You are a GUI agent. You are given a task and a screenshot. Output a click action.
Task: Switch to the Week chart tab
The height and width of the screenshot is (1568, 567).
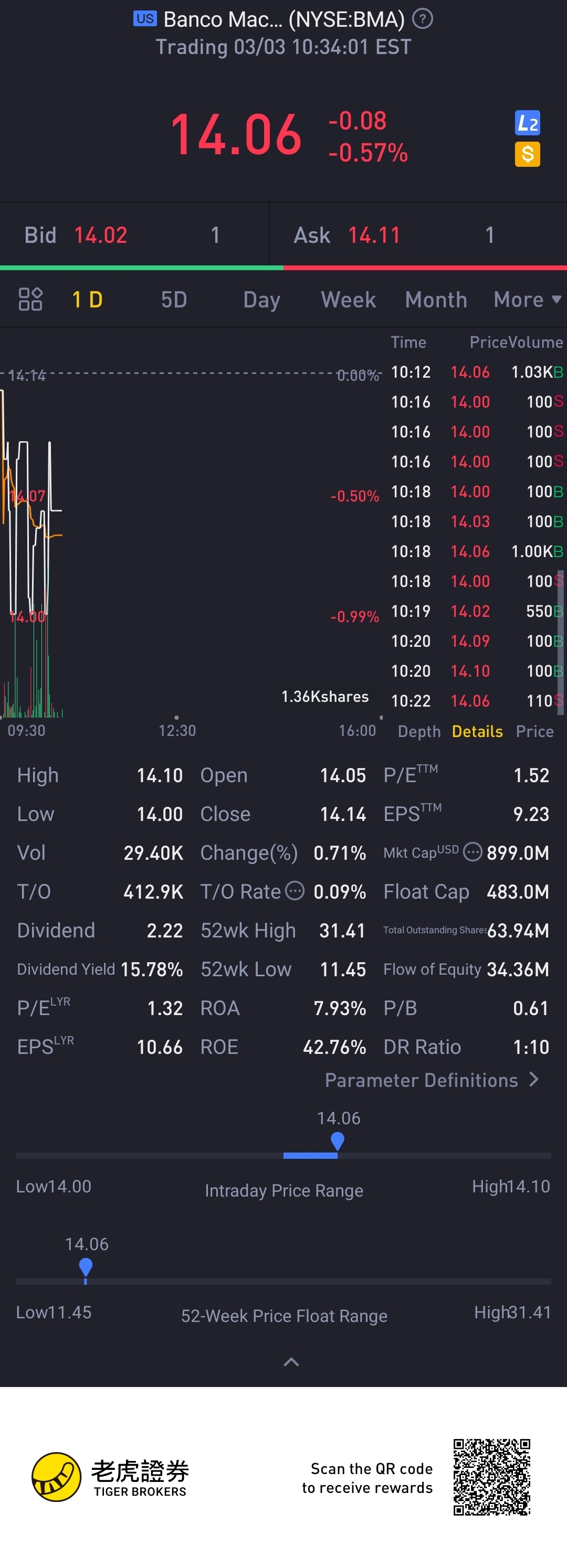[349, 300]
